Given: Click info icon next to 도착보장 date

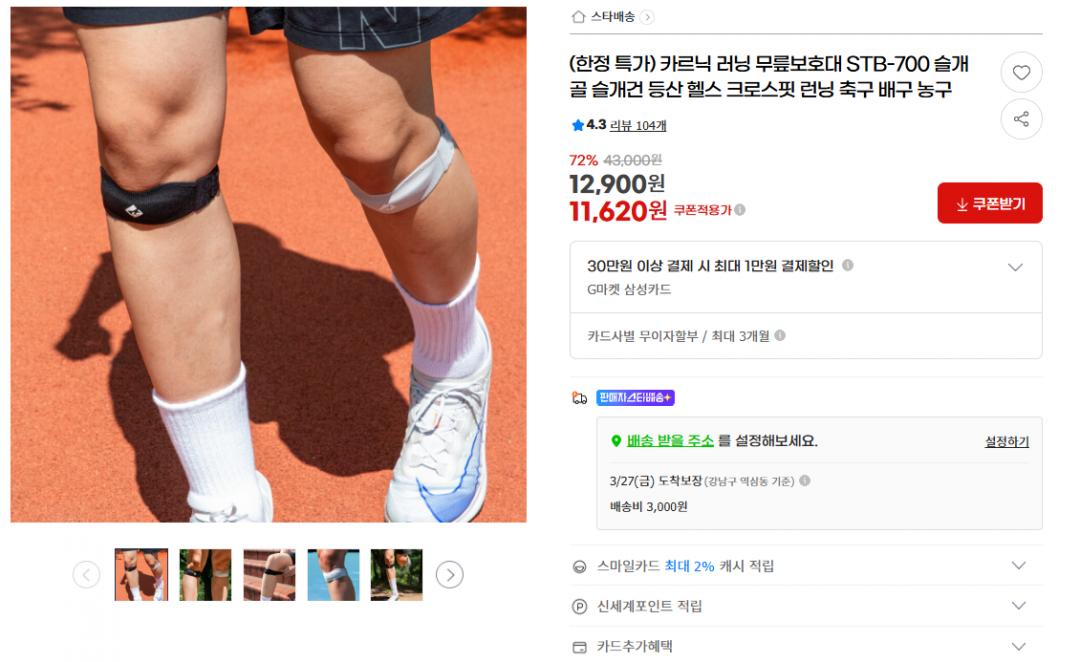Looking at the screenshot, I should (x=804, y=481).
